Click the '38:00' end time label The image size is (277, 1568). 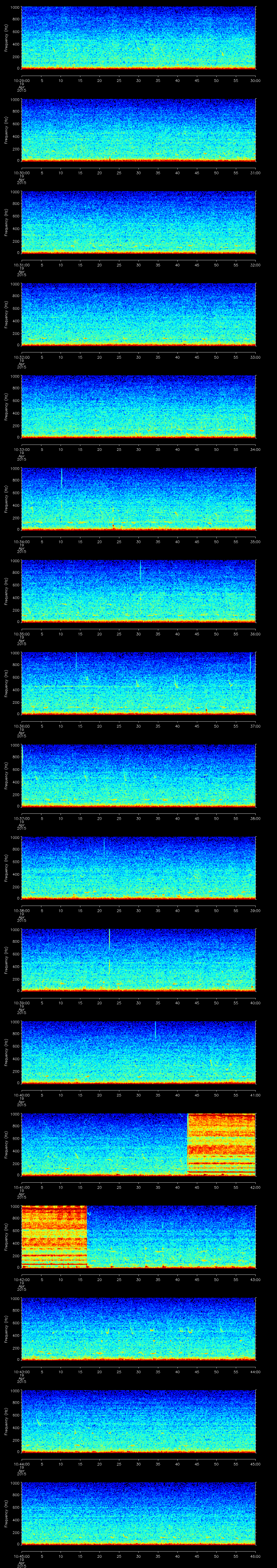coord(256,818)
